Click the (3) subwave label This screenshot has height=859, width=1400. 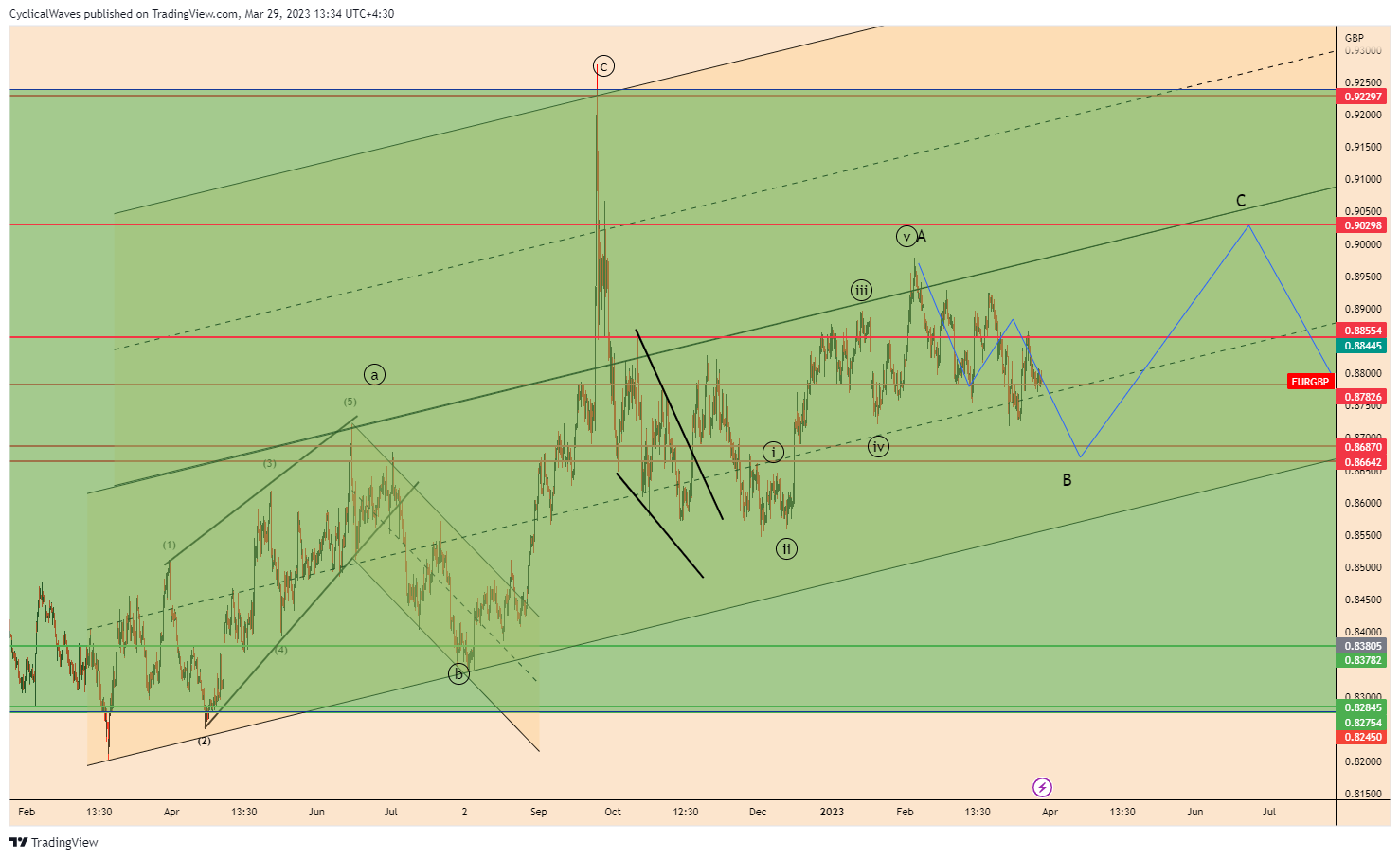click(x=270, y=463)
